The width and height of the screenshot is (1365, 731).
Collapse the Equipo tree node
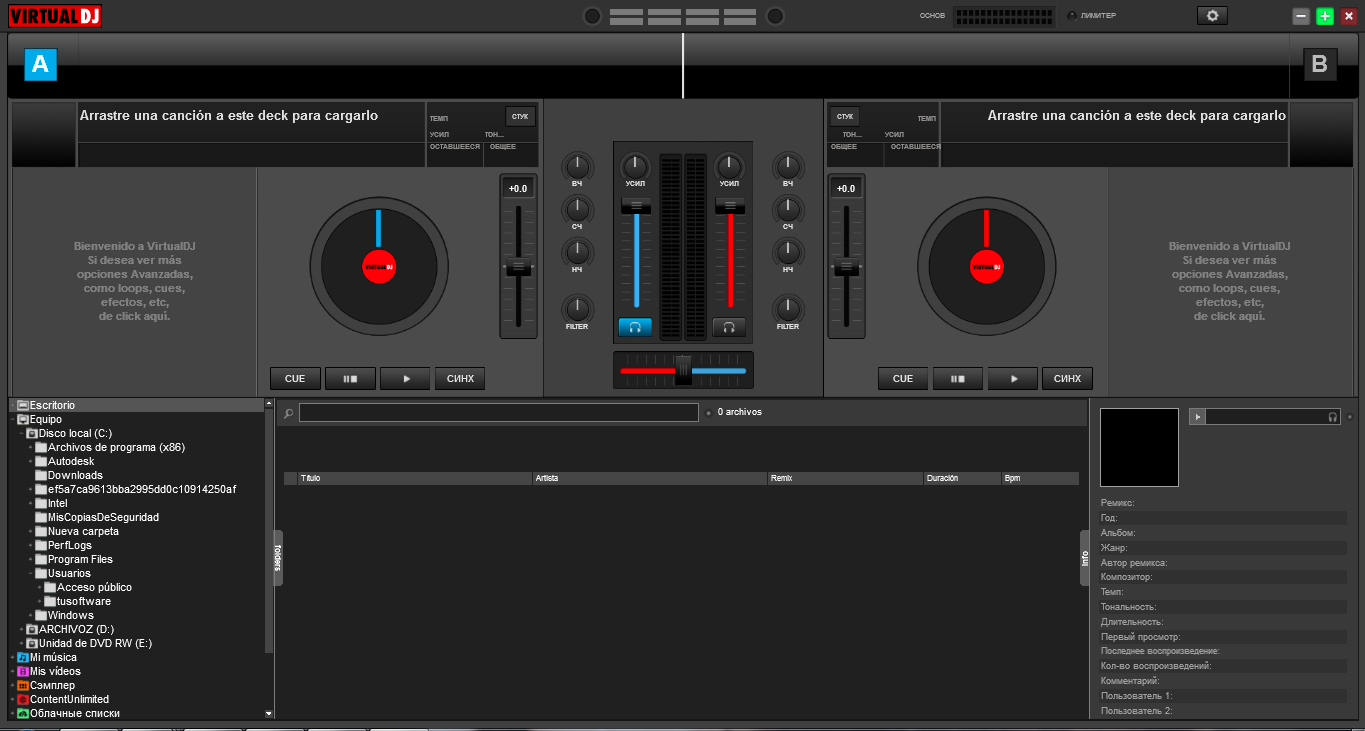[12, 420]
